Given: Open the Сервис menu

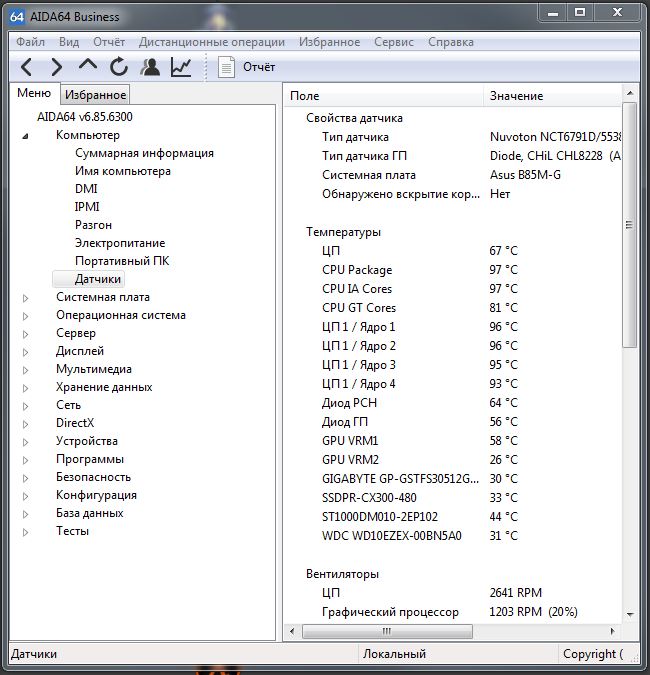Looking at the screenshot, I should pos(394,42).
